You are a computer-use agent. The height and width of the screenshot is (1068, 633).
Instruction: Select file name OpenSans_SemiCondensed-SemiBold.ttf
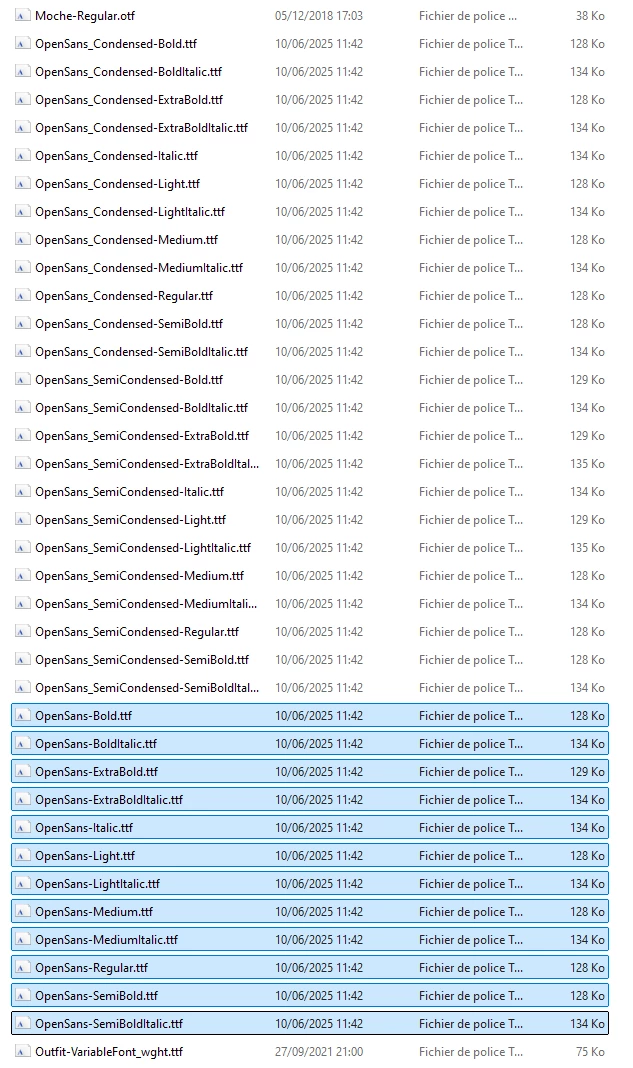click(142, 659)
